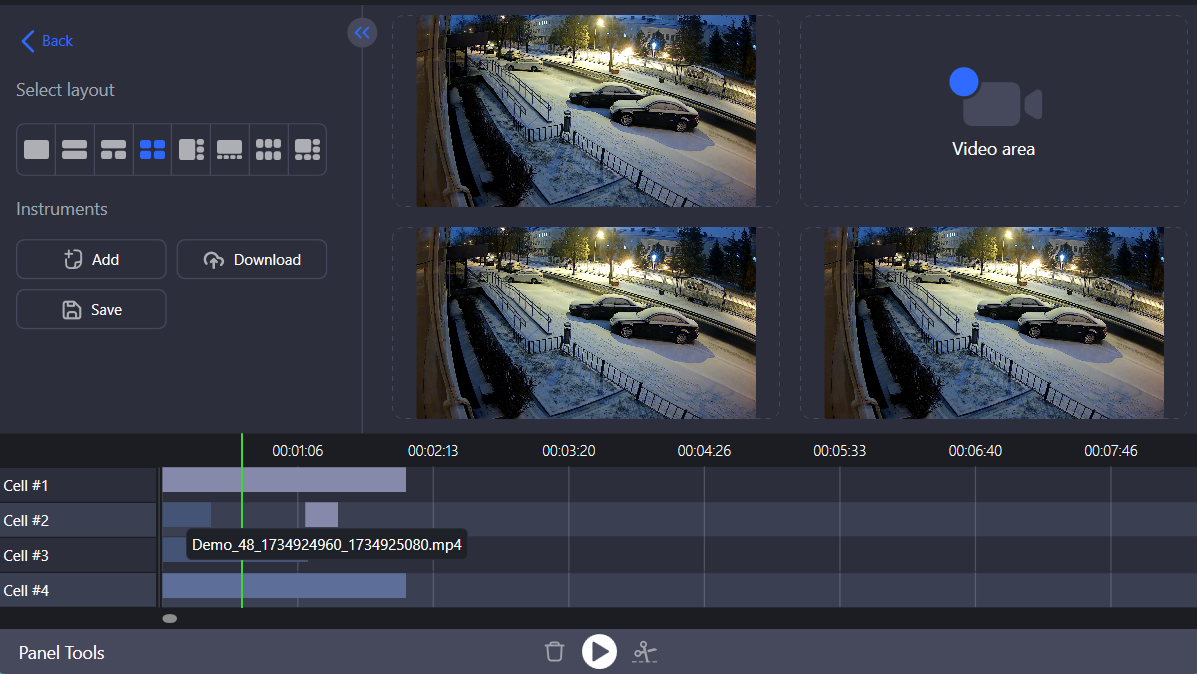Click the scissors cut tool icon
The width and height of the screenshot is (1197, 674).
(645, 652)
